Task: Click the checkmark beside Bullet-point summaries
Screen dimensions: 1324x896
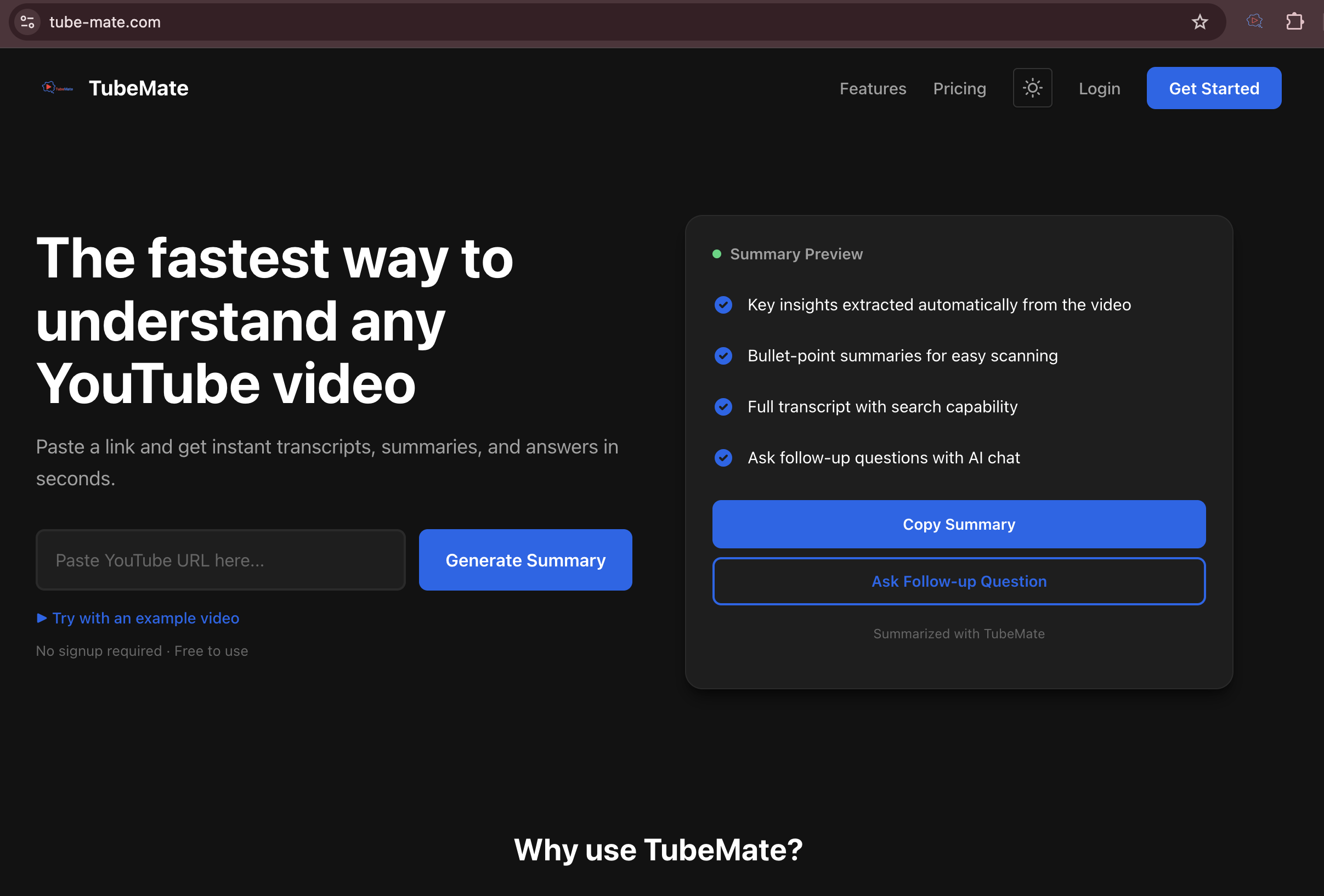Action: [723, 356]
